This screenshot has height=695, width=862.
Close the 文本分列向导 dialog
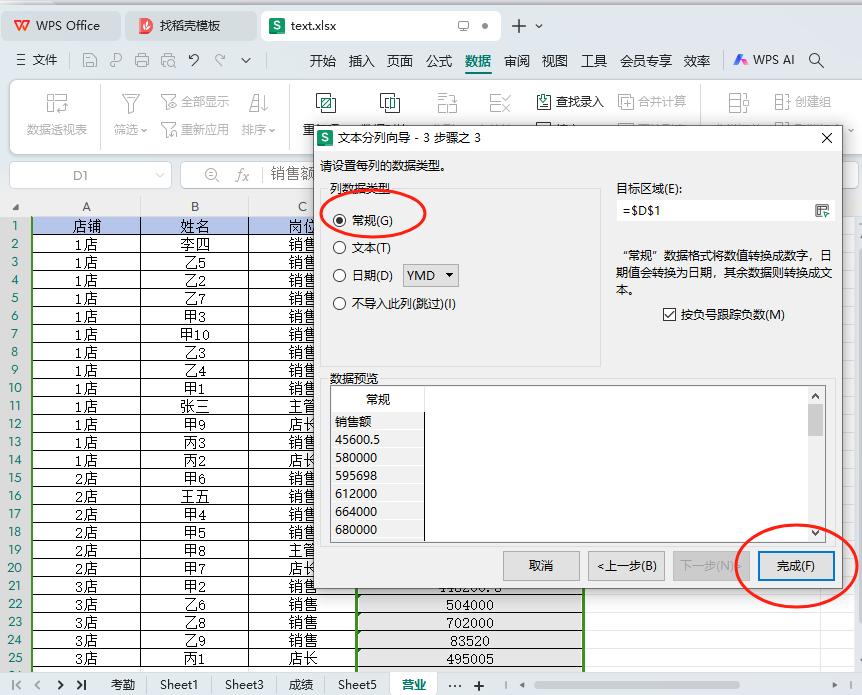click(826, 138)
